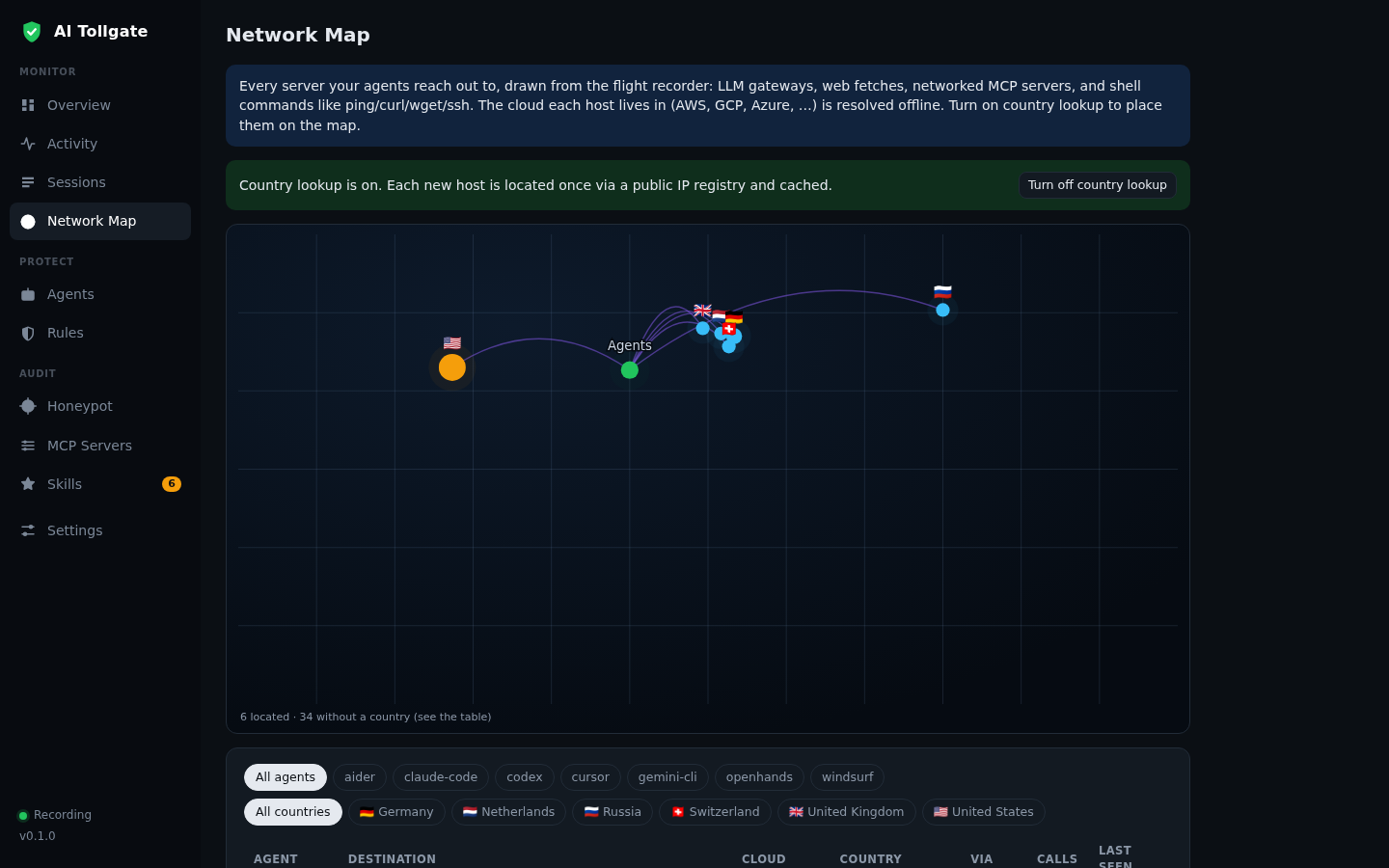Filter destinations by United Kingdom
Screen dimensions: 1389x868
coord(846,812)
